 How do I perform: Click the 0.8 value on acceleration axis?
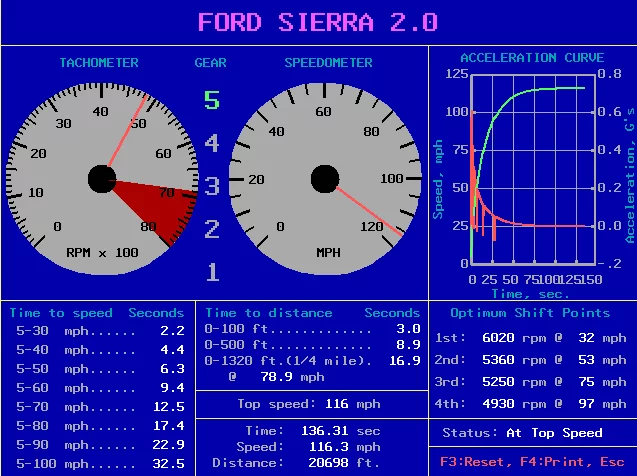[x=610, y=74]
